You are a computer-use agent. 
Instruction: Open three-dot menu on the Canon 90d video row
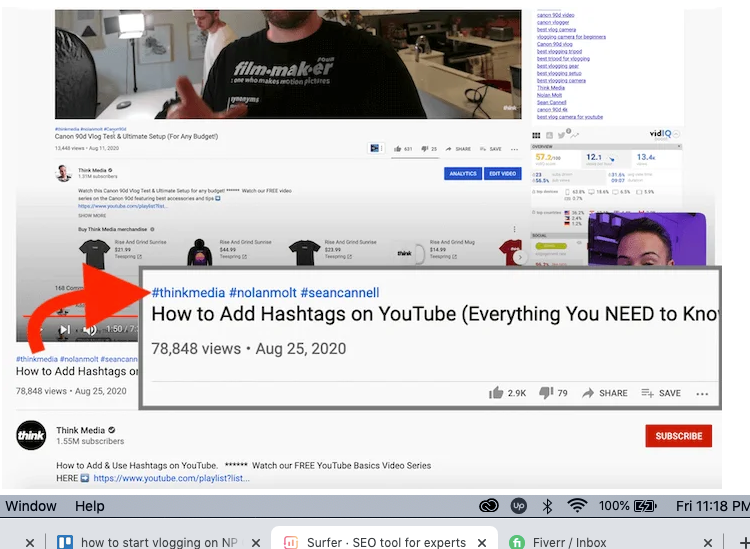click(x=514, y=149)
